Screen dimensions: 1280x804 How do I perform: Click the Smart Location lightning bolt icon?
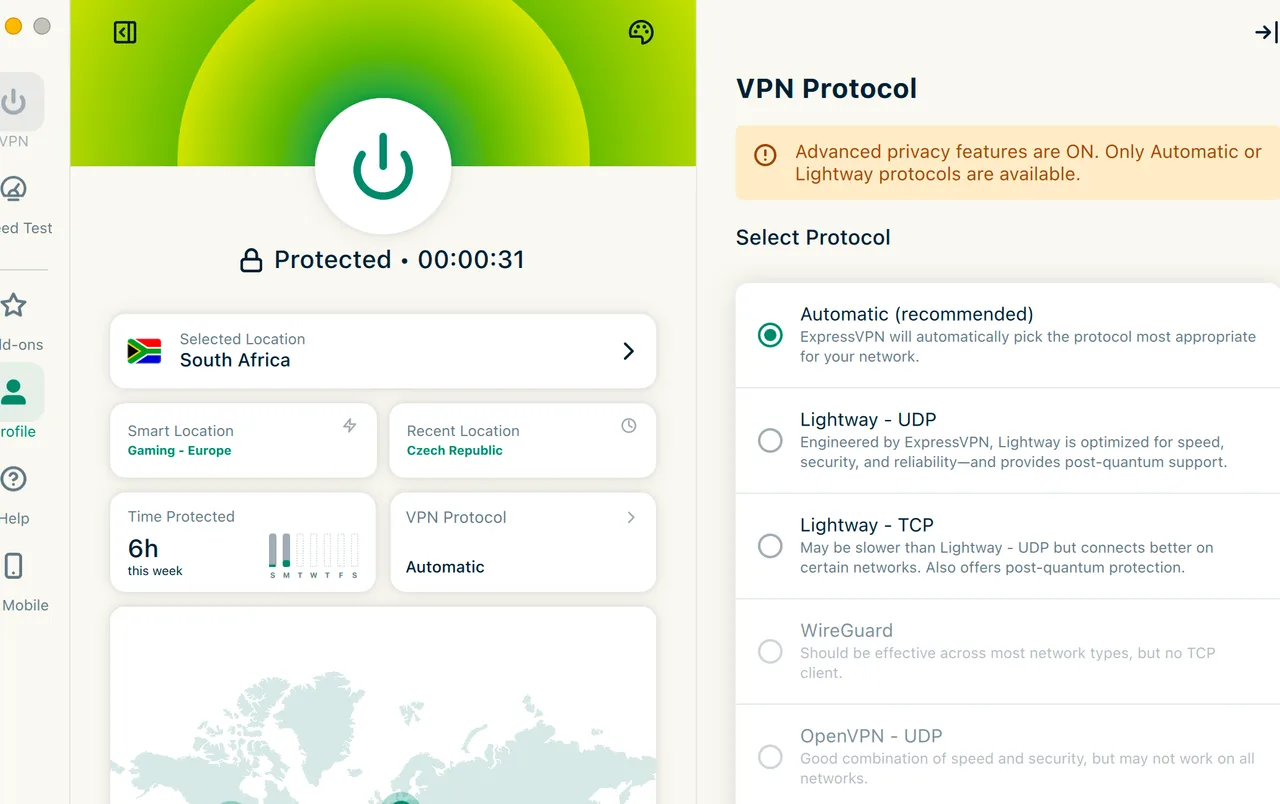tap(350, 426)
